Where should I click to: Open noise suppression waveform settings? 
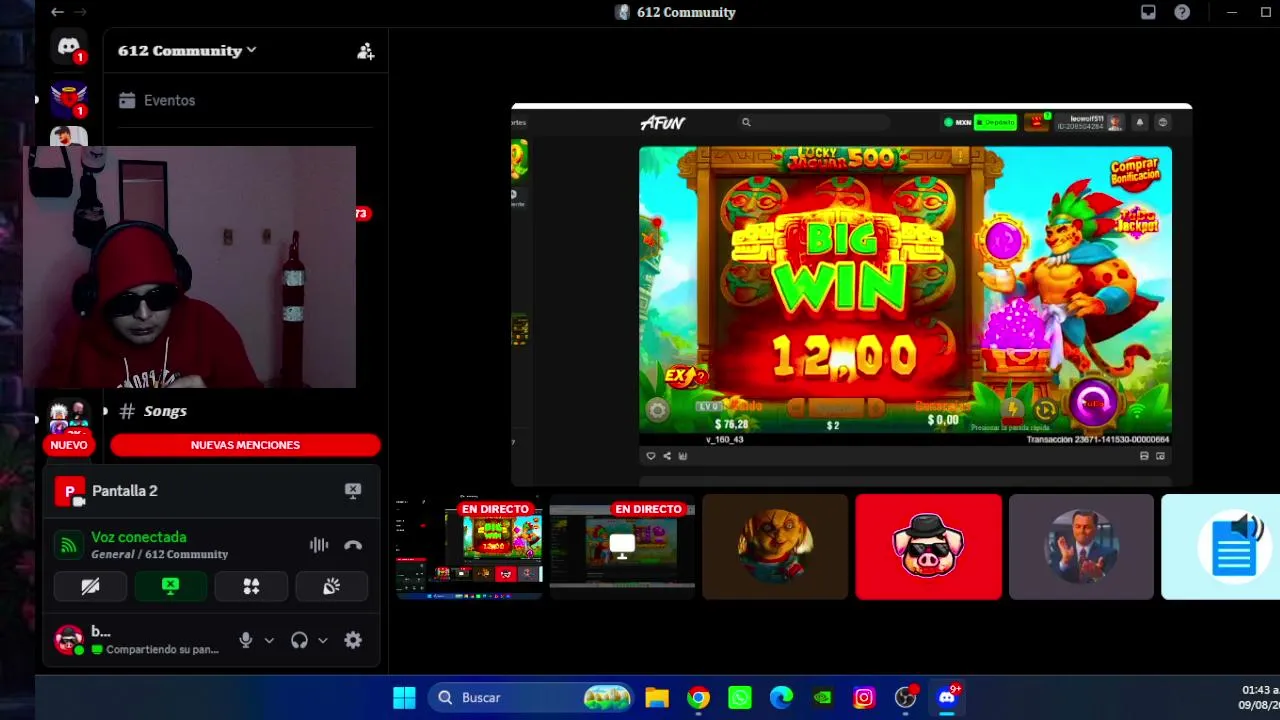point(319,545)
